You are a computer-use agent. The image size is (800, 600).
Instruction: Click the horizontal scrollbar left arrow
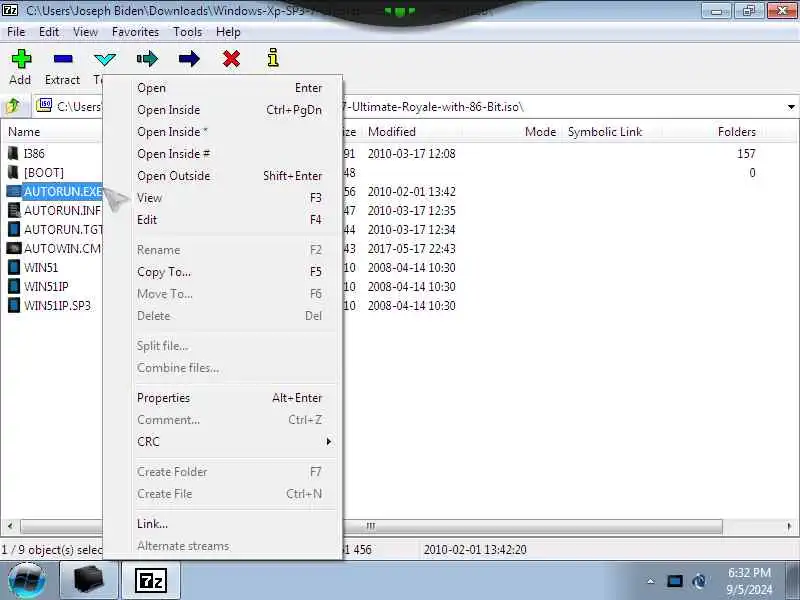pos(10,526)
